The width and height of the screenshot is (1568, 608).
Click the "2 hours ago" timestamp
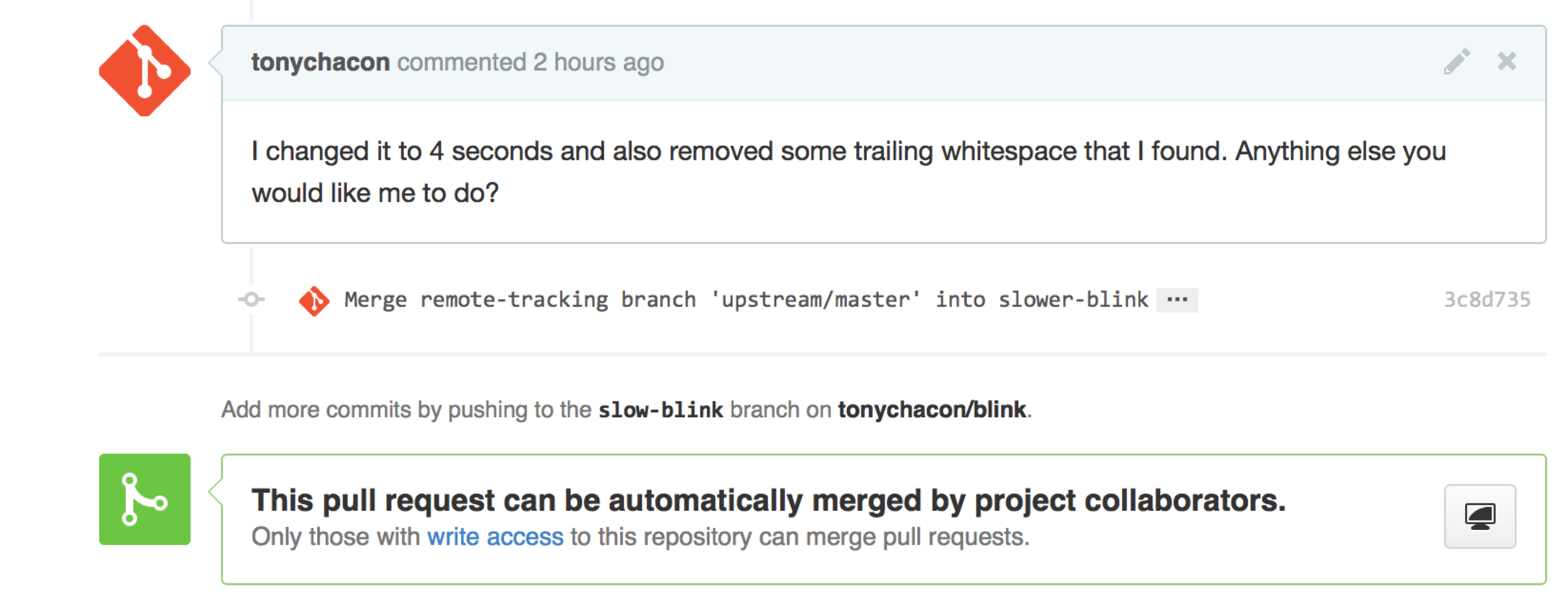point(598,62)
